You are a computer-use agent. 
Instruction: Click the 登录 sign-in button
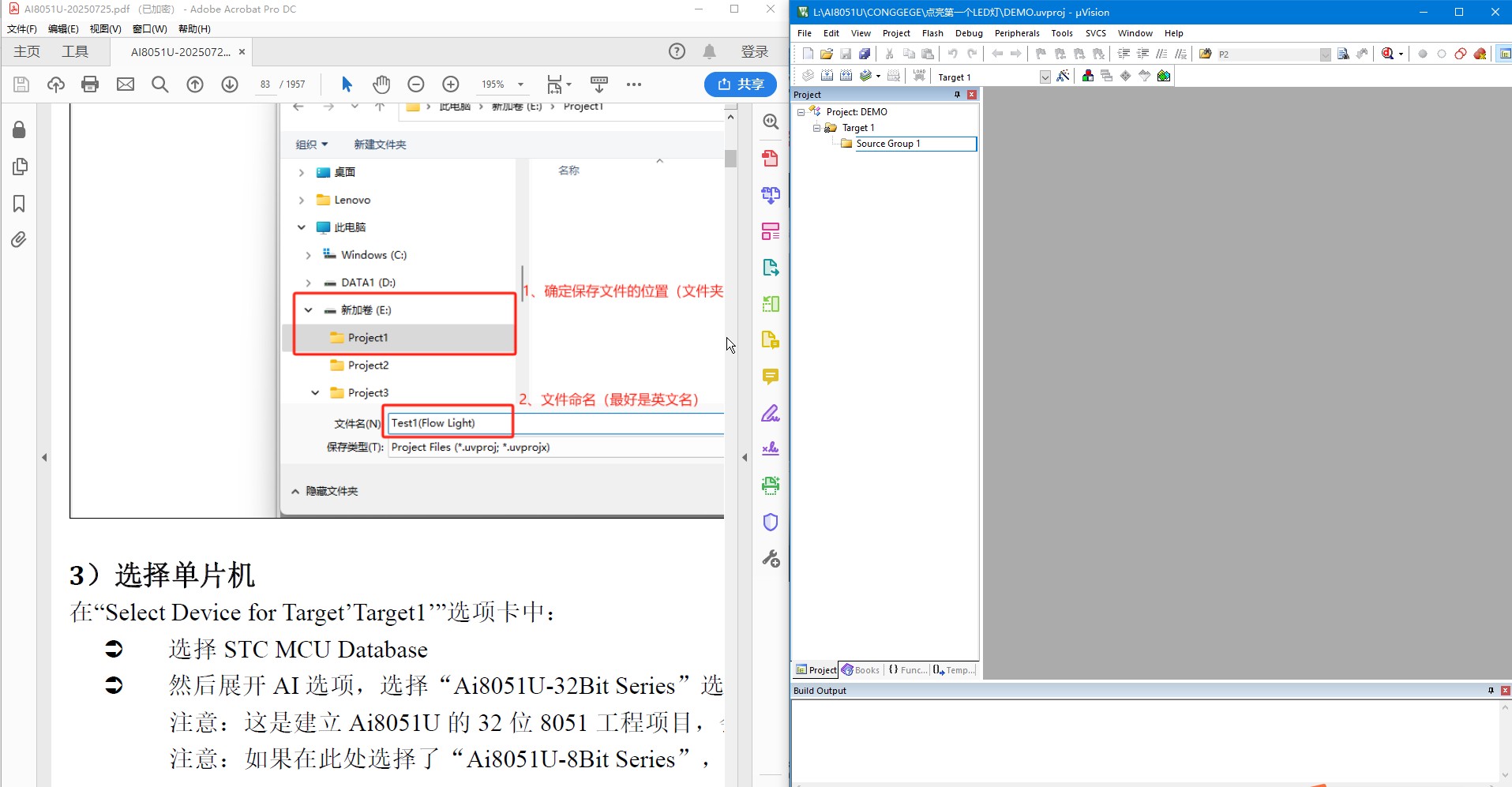click(x=755, y=51)
